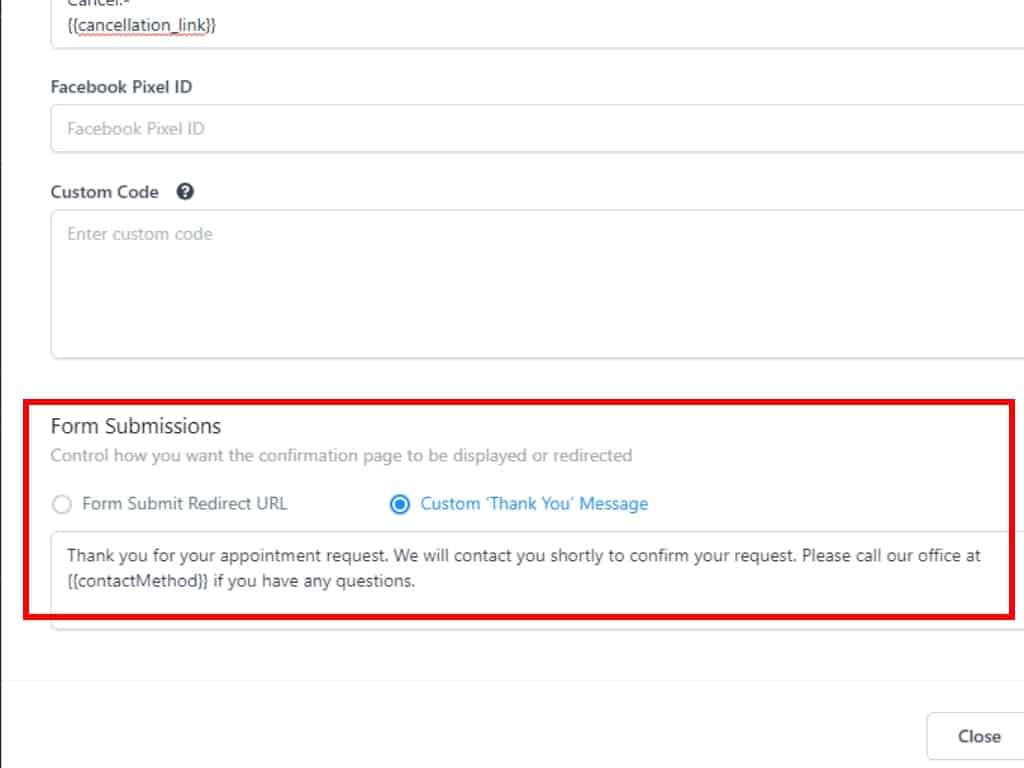1024x768 pixels.
Task: Select the Custom 'Thank You' Message radio button
Action: coord(400,504)
